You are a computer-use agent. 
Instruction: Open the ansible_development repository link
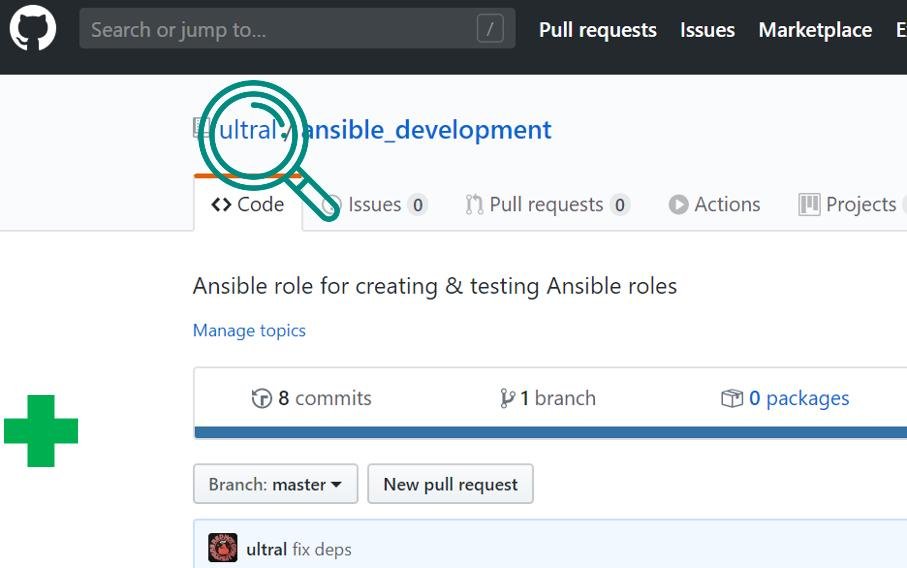pos(427,130)
